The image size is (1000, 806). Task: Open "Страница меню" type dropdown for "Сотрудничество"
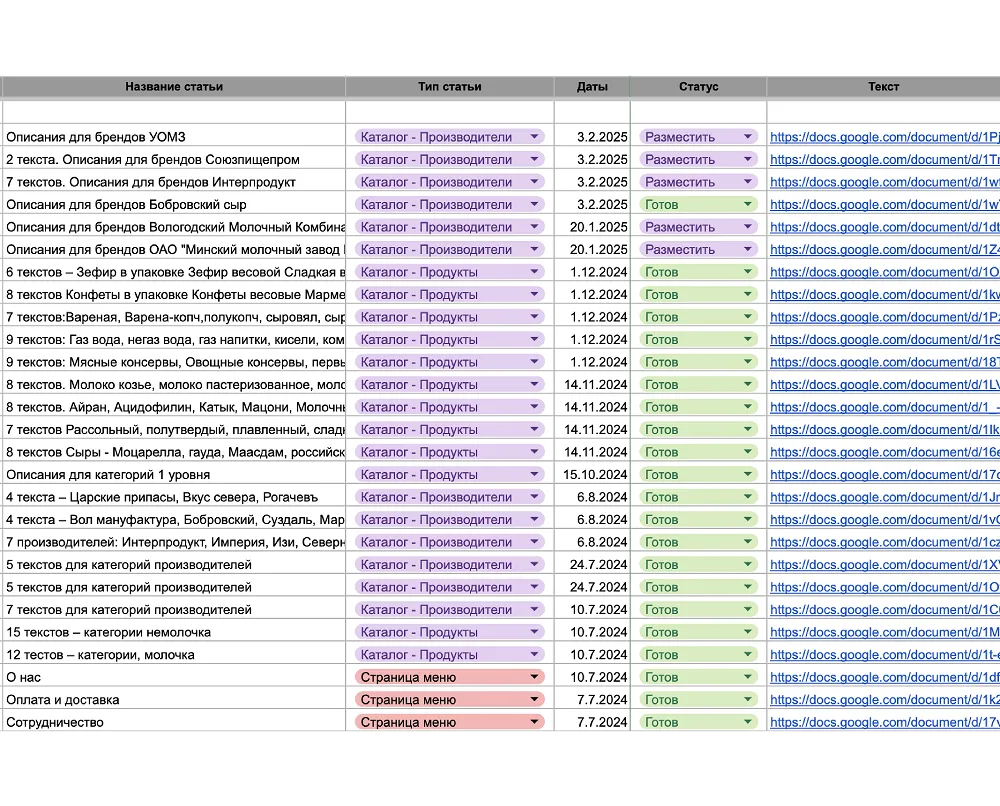coord(535,722)
